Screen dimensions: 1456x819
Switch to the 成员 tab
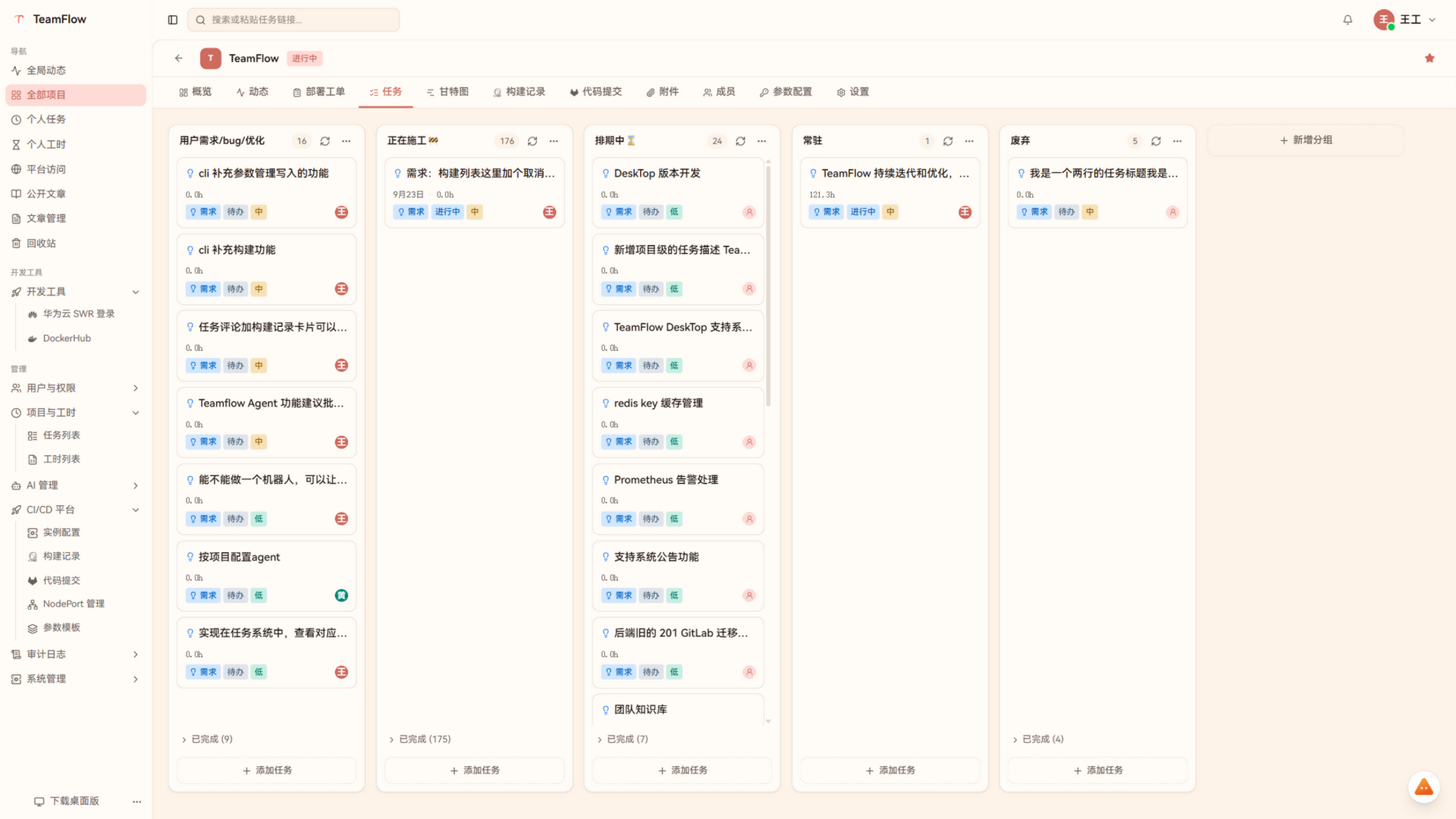click(719, 92)
